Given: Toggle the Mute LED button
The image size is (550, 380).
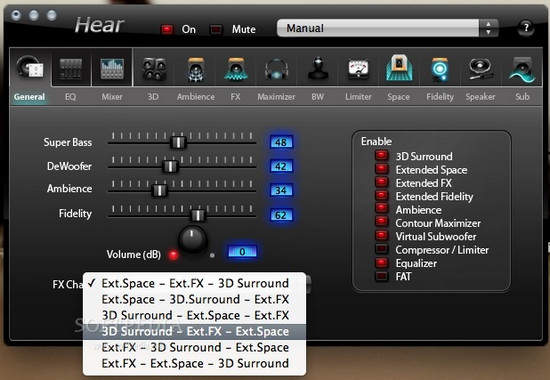Looking at the screenshot, I should (216, 29).
